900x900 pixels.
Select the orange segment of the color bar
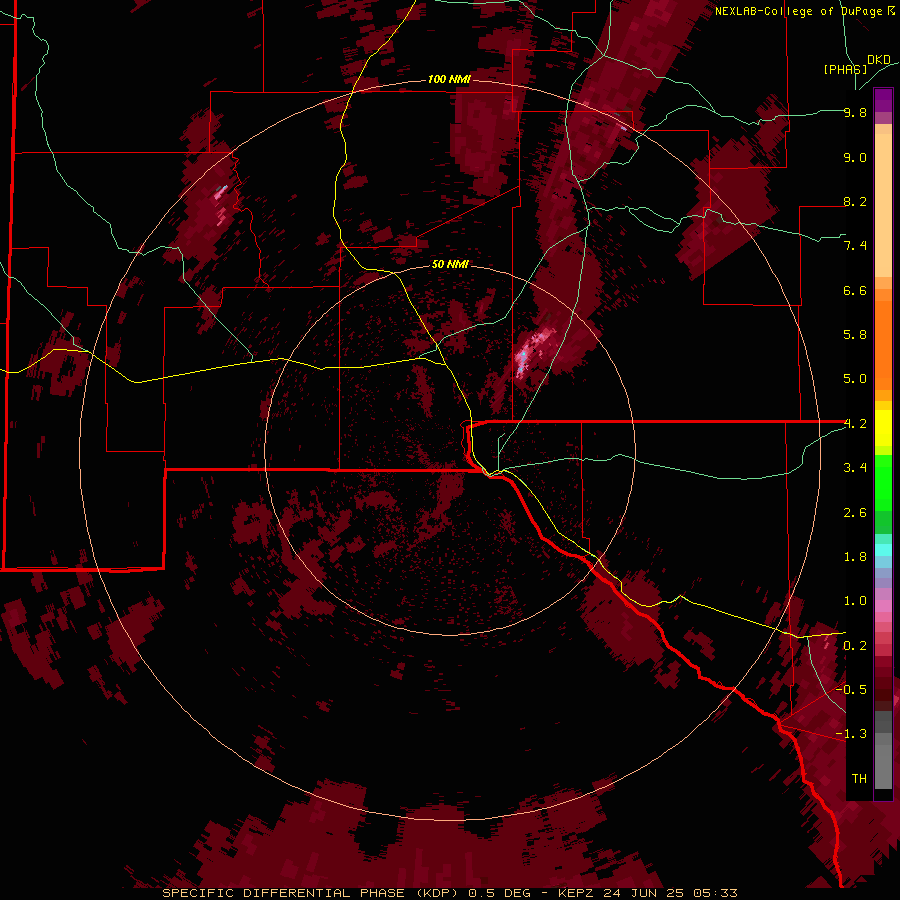pos(883,344)
